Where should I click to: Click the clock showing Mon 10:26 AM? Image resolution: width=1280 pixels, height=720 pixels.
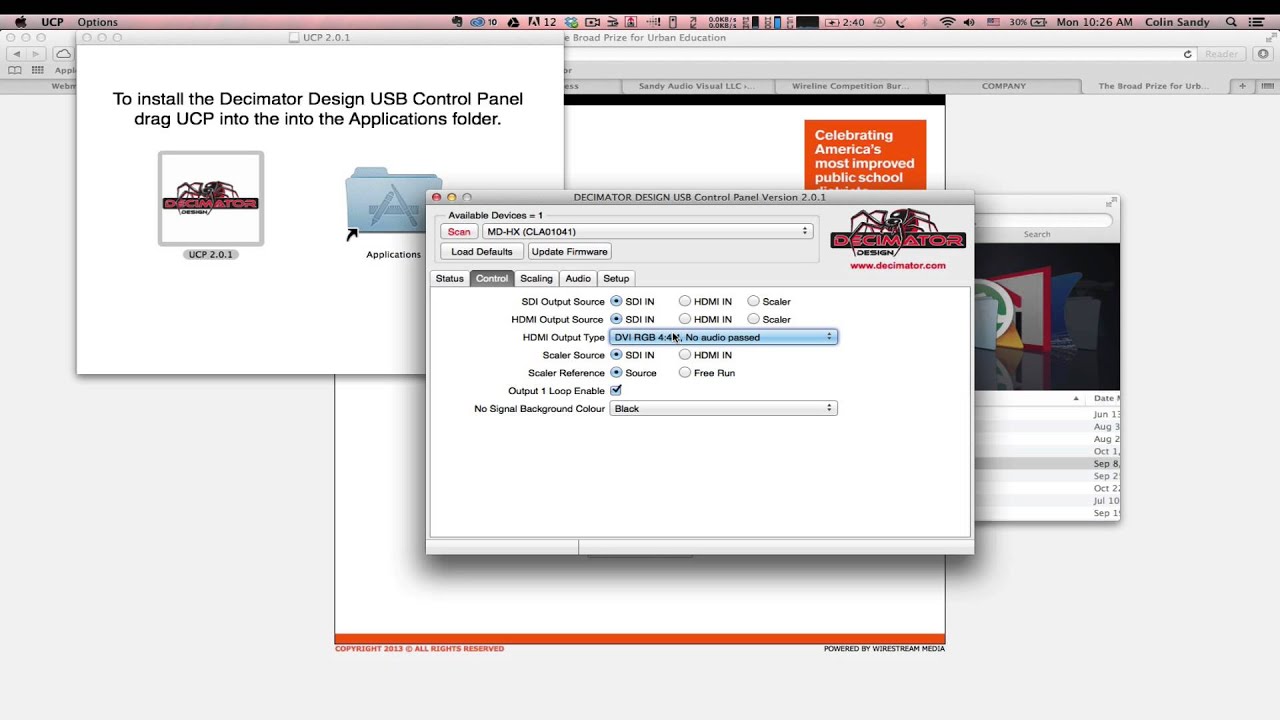(x=1094, y=22)
